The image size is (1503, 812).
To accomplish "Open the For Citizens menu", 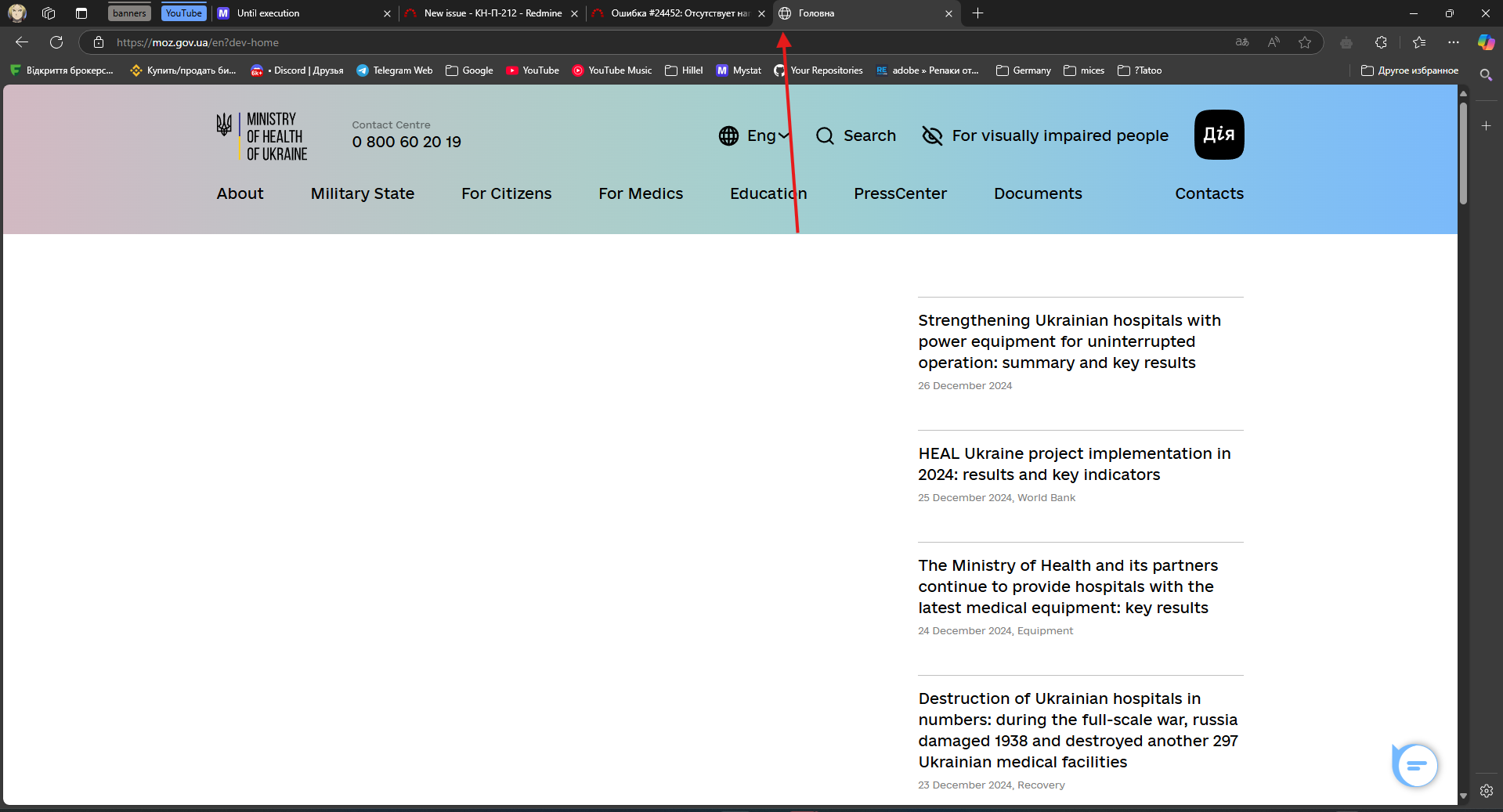I will click(506, 193).
